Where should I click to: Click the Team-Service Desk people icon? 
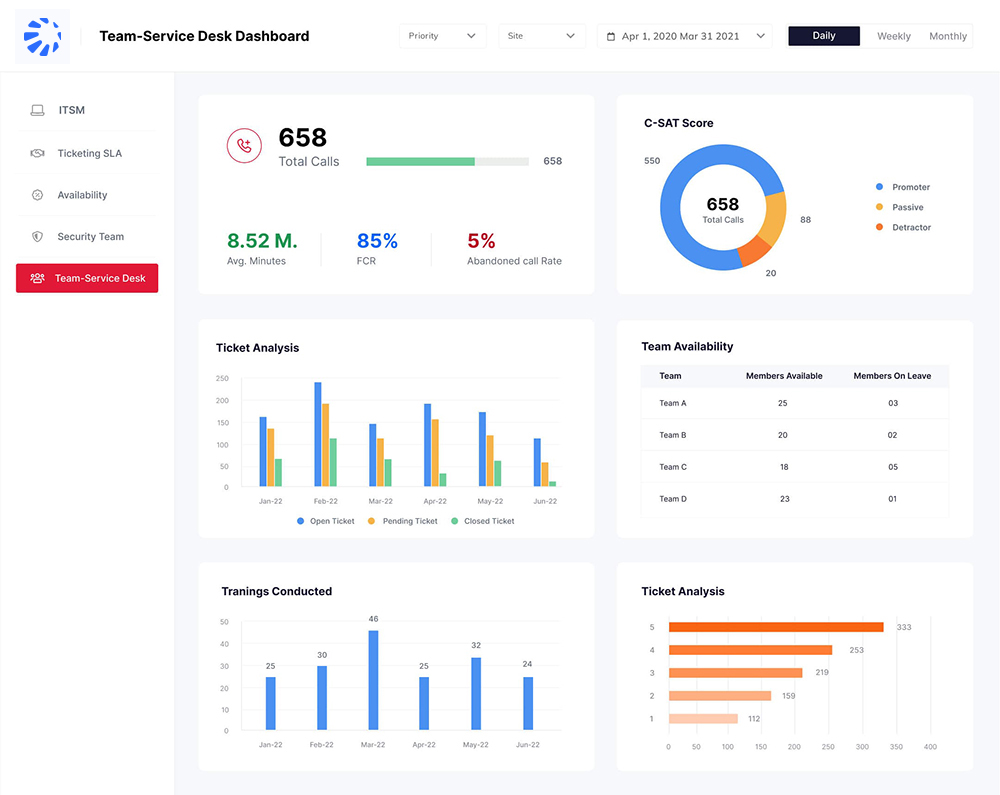pos(37,278)
